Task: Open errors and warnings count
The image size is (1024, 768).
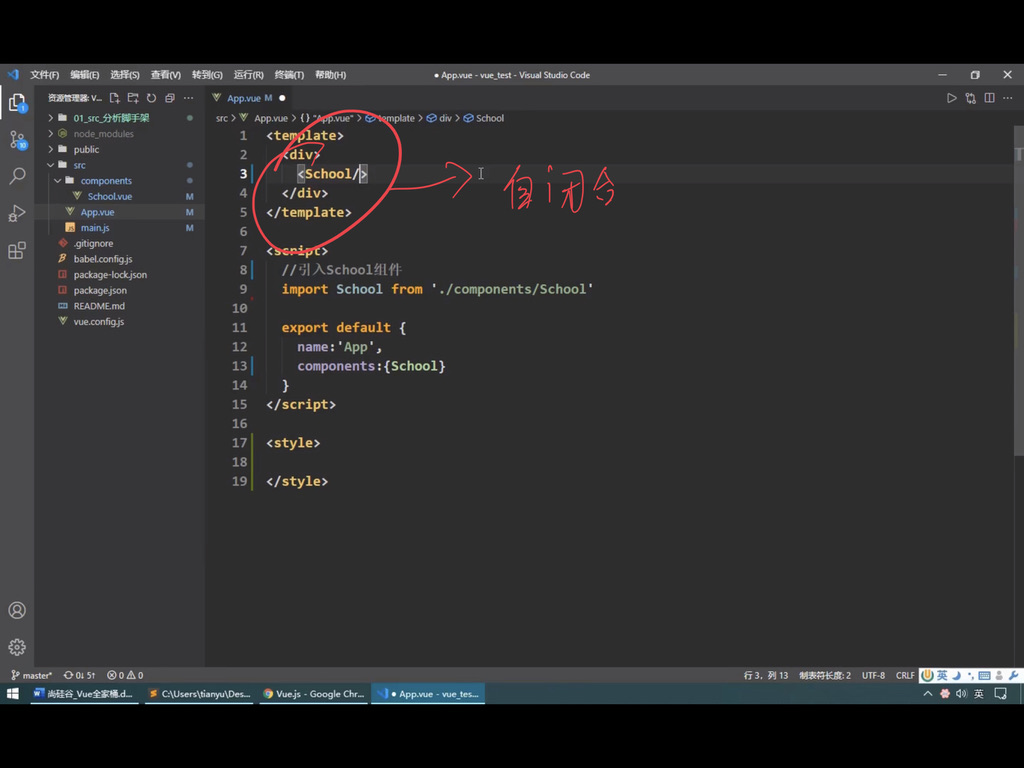Action: 125,675
